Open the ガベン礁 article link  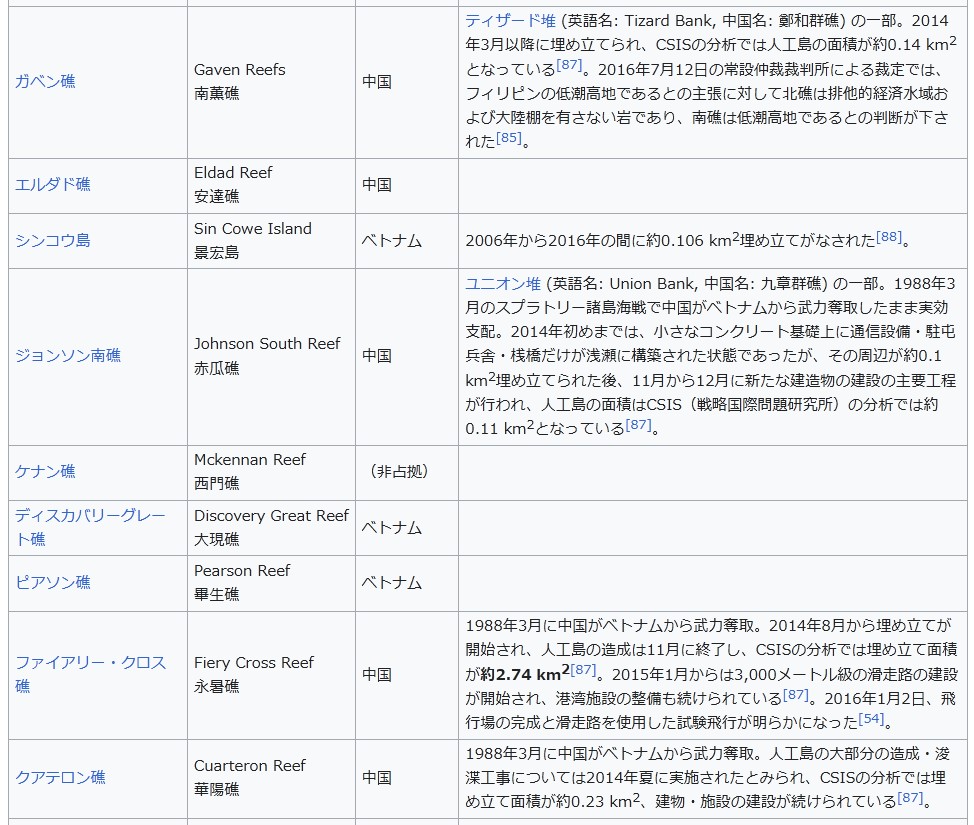coord(45,82)
